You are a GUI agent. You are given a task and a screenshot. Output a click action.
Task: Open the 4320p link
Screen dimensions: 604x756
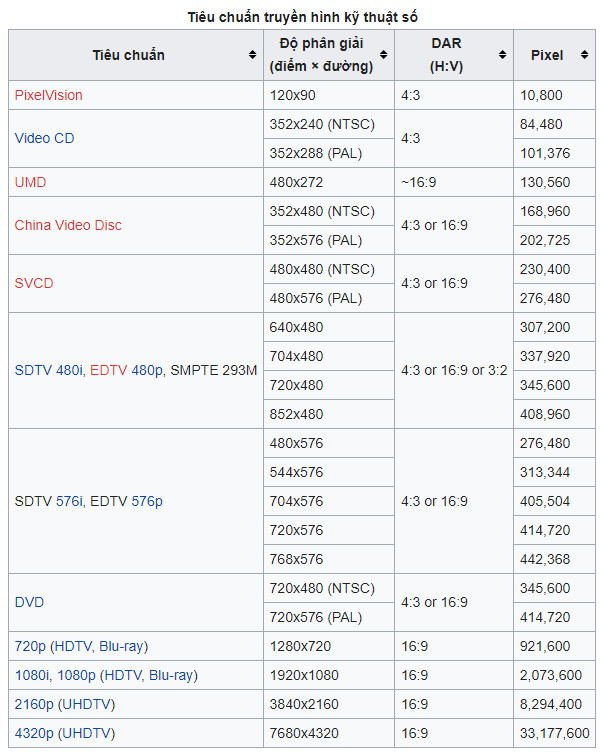tap(34, 733)
